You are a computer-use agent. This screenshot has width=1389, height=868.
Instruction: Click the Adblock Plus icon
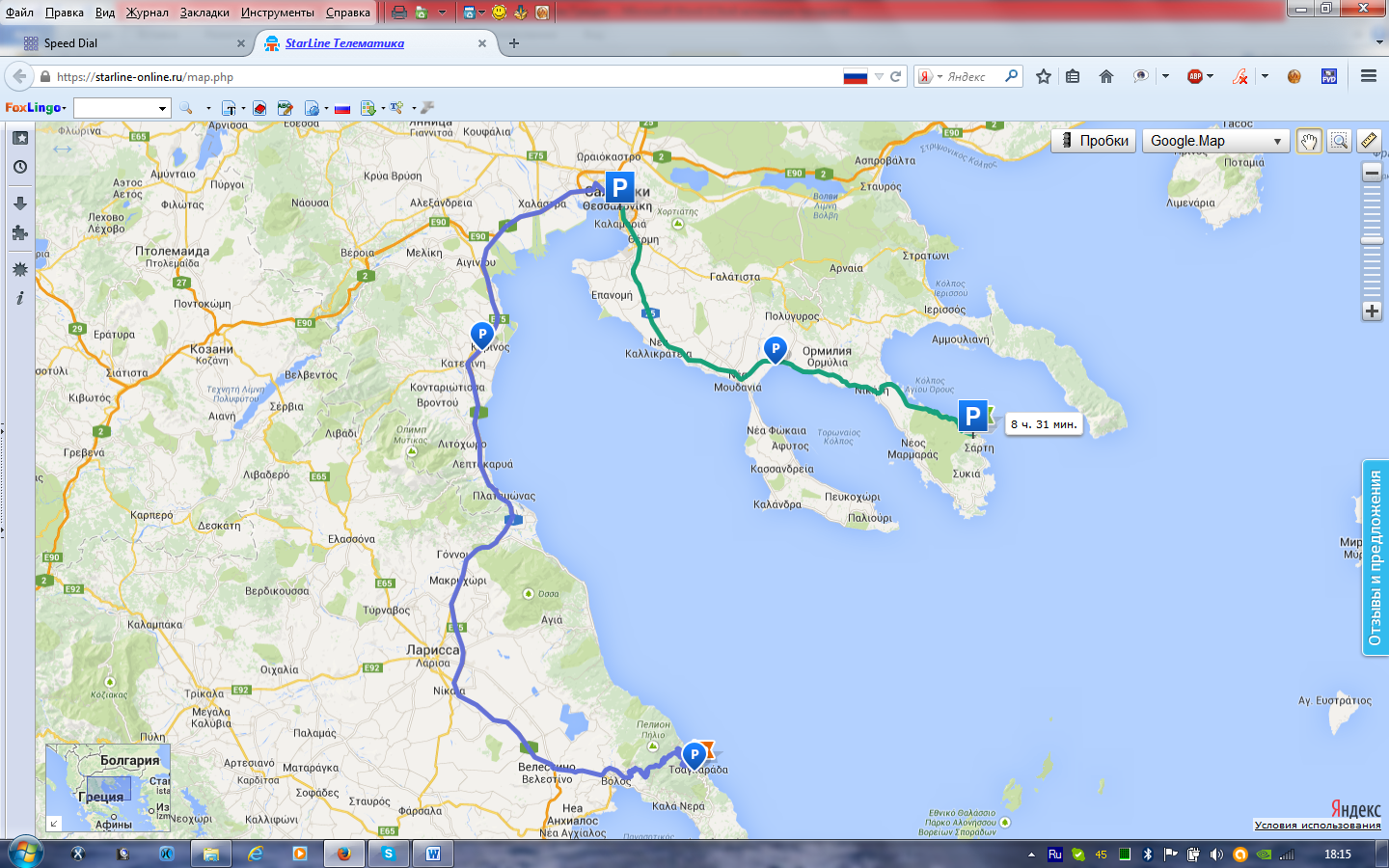coord(1195,76)
